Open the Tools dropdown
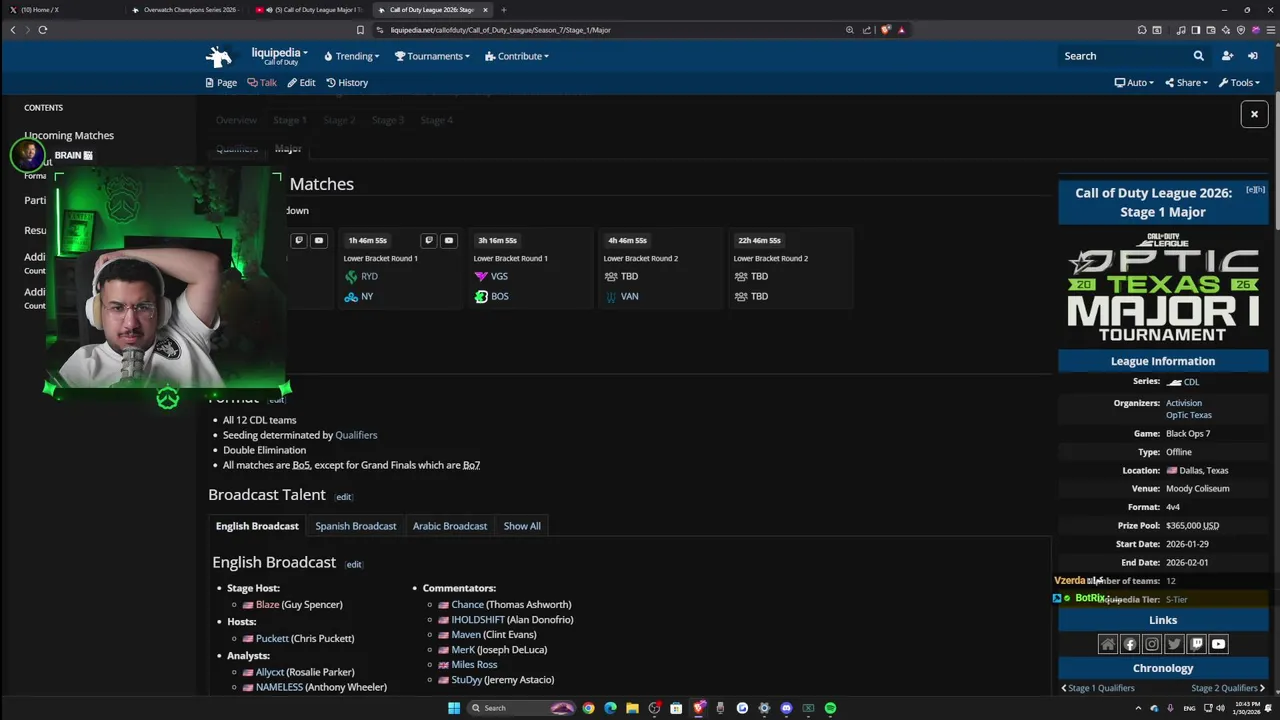1280x720 pixels. coord(1240,83)
